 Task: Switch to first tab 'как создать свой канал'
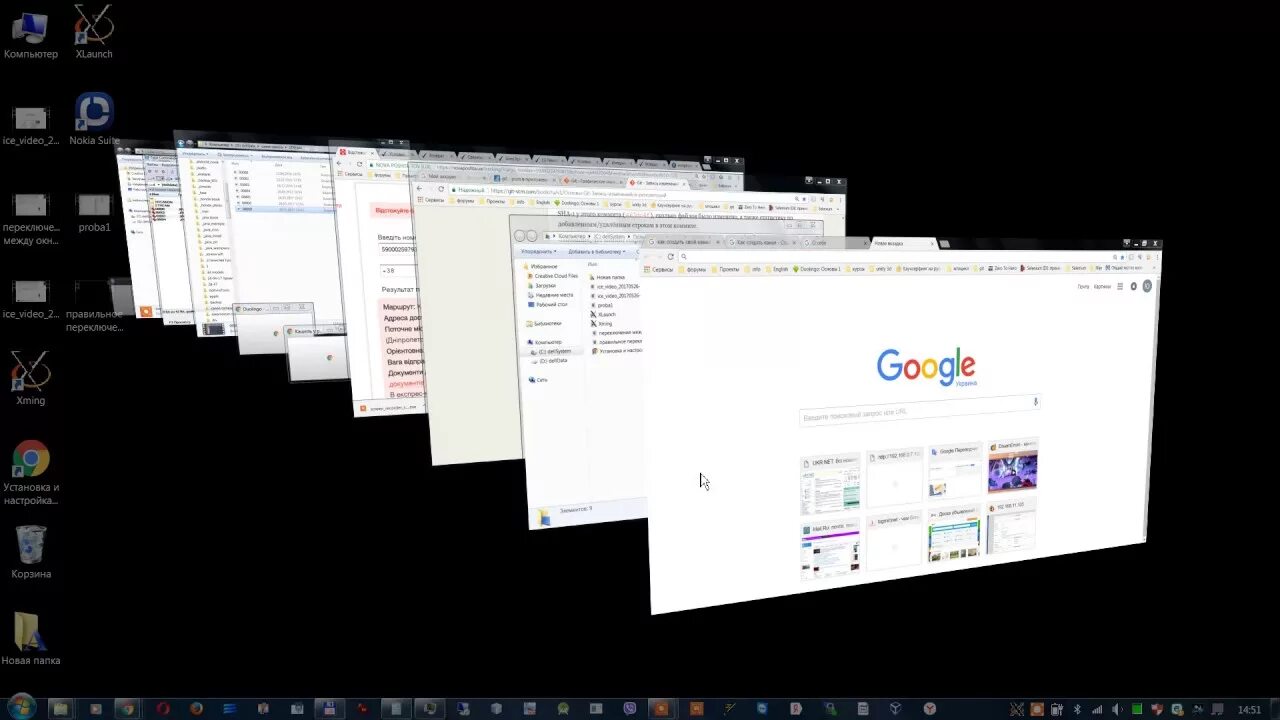(684, 243)
